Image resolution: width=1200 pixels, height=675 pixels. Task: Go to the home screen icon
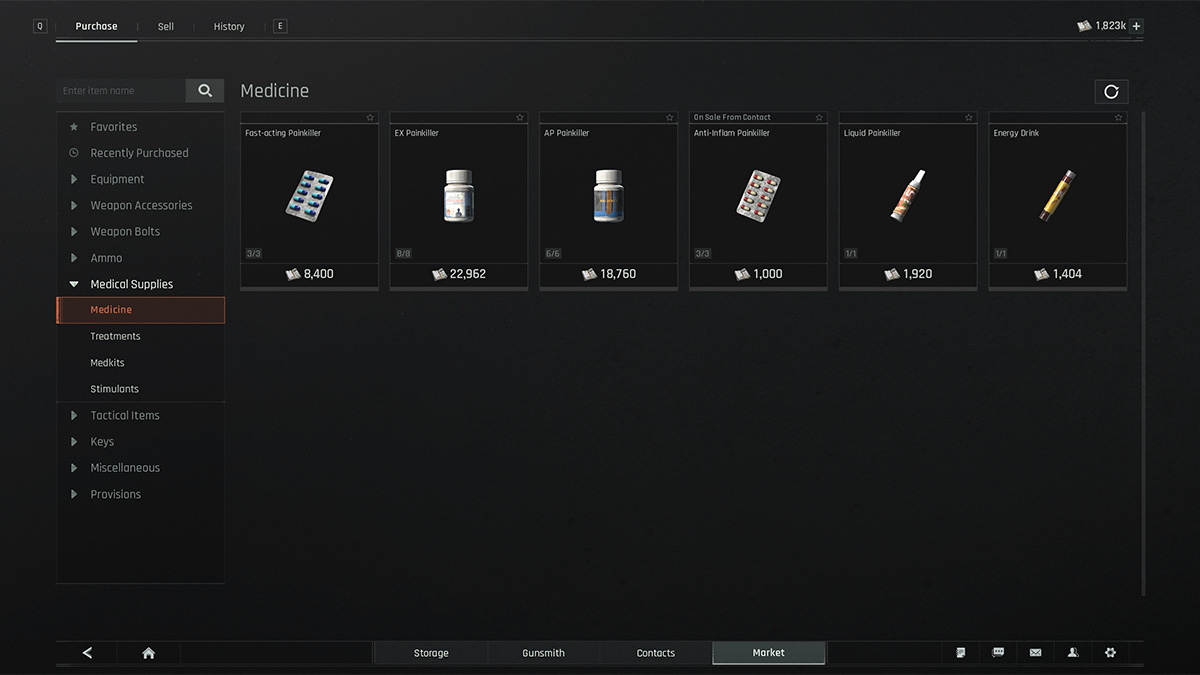tap(148, 653)
